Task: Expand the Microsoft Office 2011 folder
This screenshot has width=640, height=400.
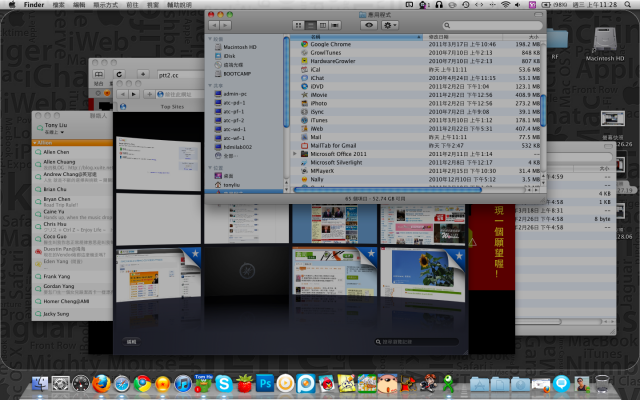Action: pos(295,154)
